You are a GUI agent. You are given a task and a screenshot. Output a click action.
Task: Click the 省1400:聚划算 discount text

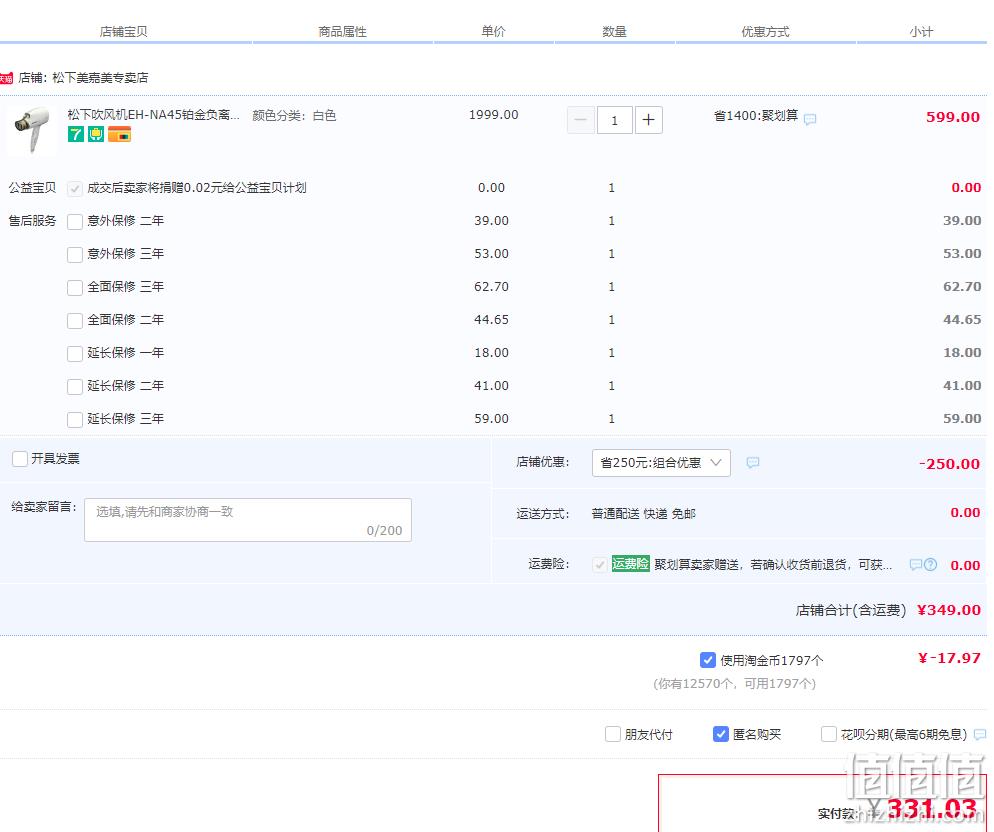(x=756, y=115)
